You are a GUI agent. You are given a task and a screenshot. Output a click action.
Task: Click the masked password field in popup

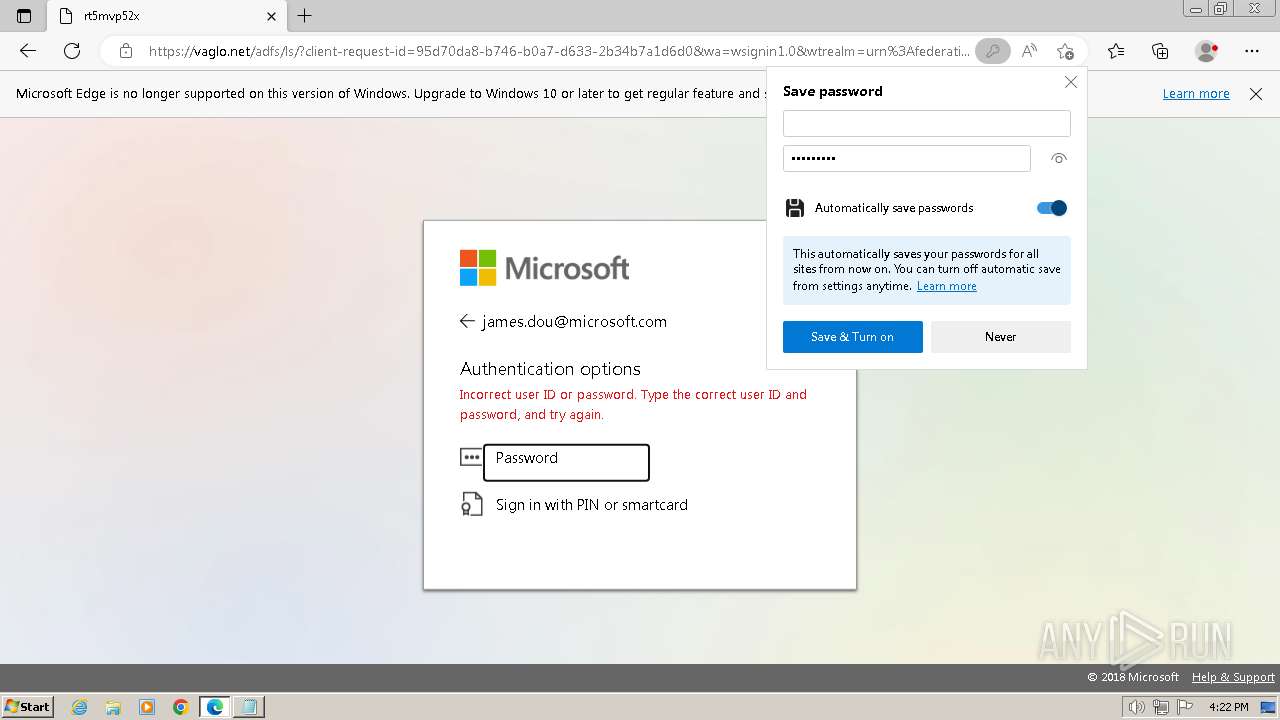[x=906, y=158]
